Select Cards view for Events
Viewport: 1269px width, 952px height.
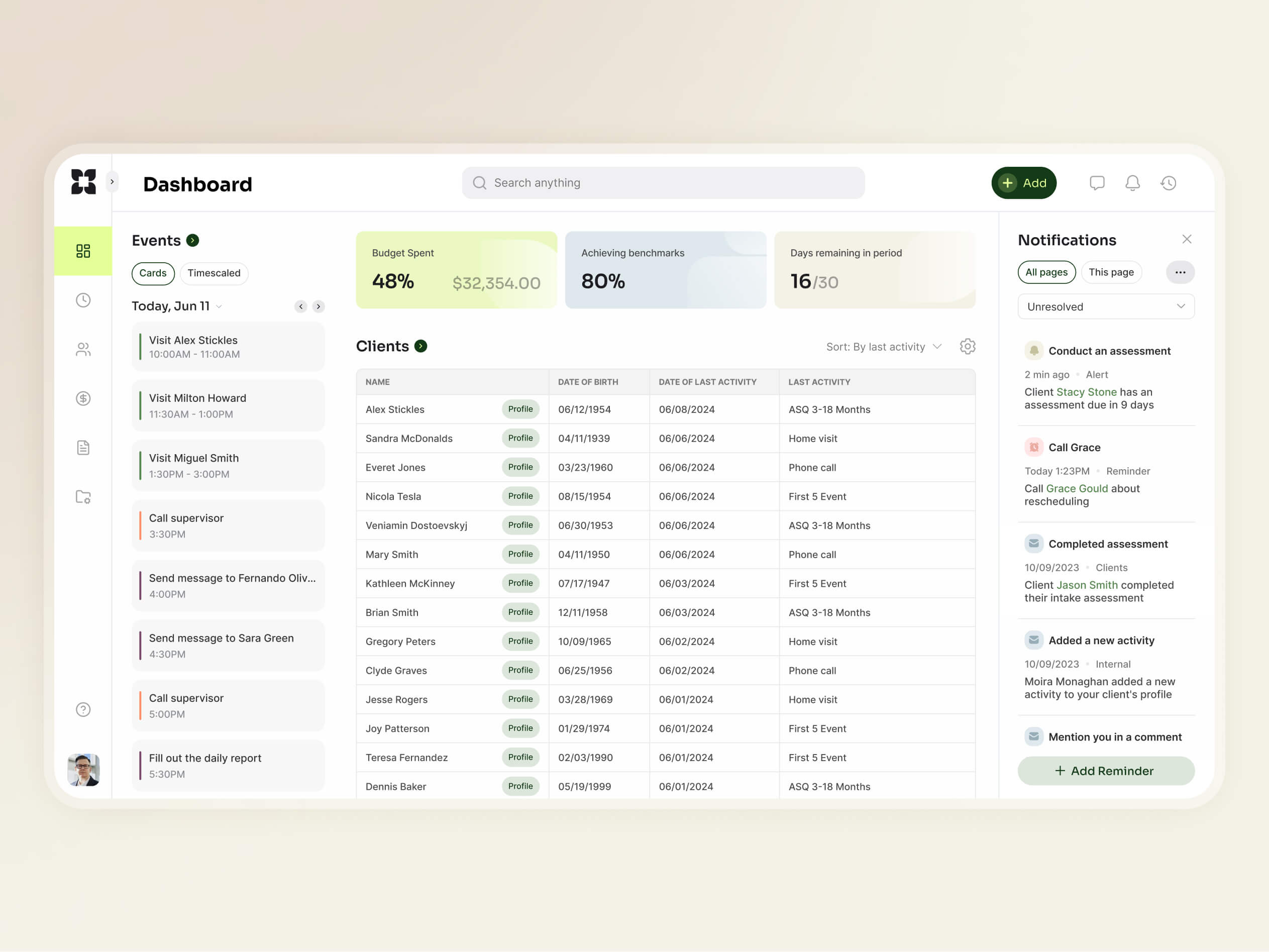(x=153, y=273)
